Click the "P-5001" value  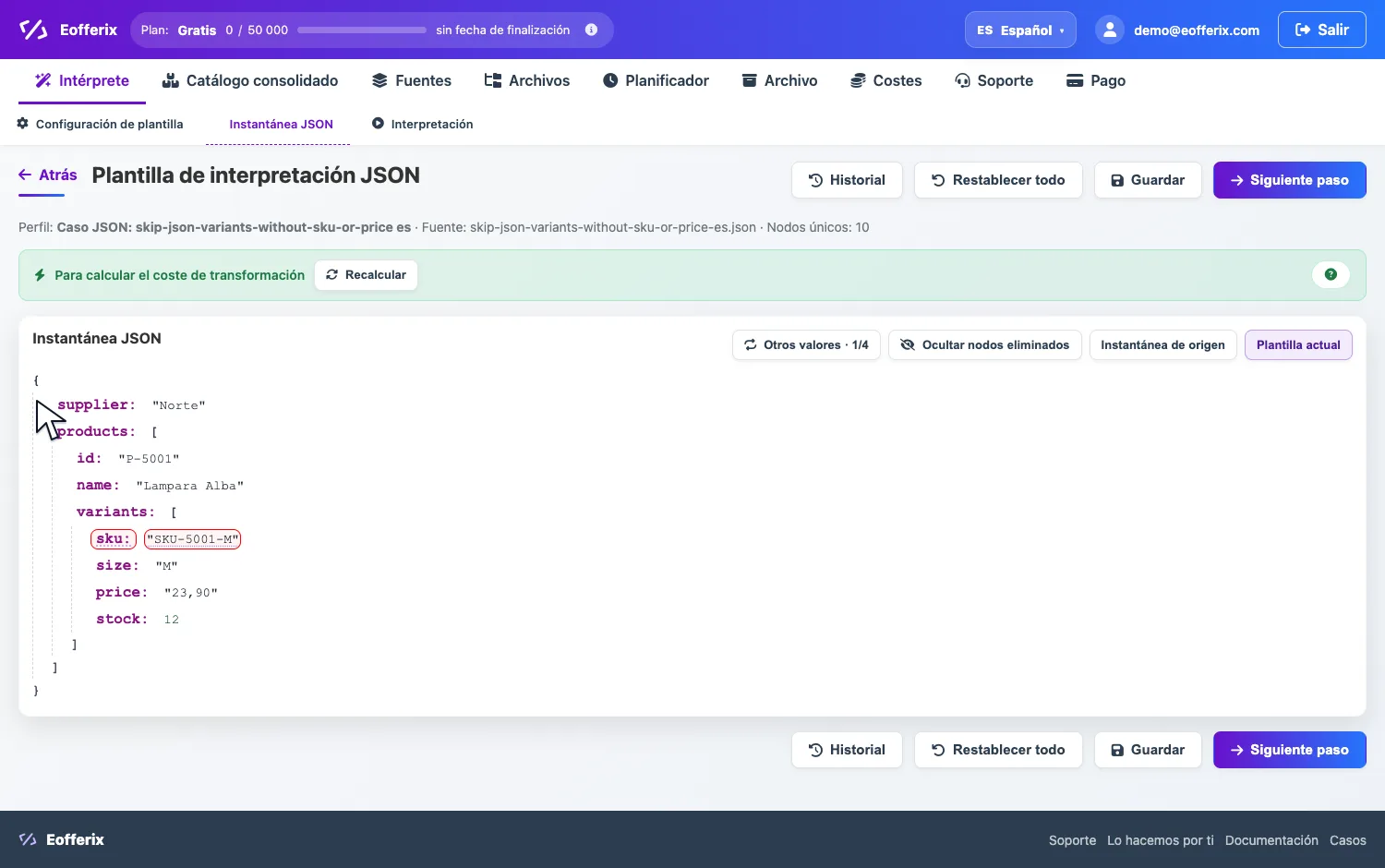149,459
